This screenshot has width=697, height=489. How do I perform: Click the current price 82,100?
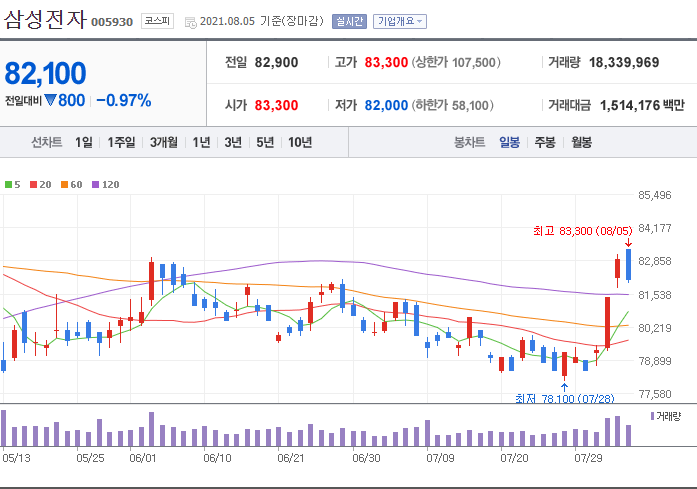45,73
